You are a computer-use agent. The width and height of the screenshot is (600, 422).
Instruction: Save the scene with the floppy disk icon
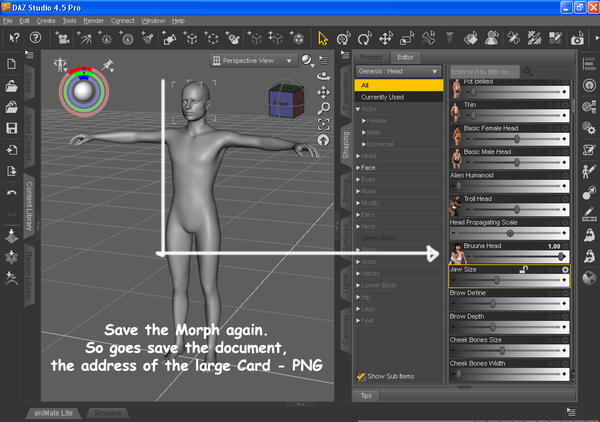tap(11, 128)
